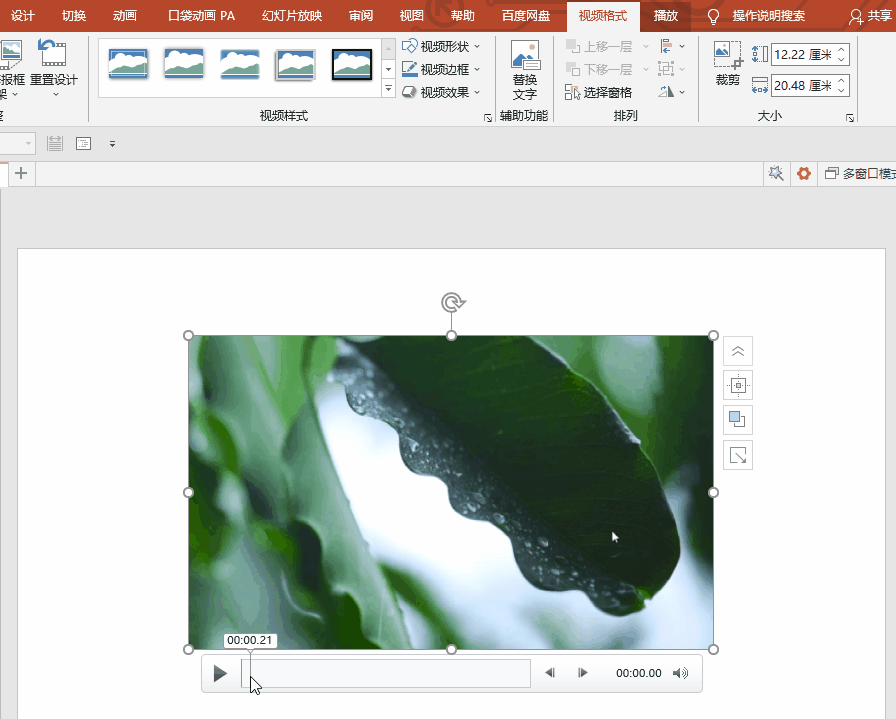This screenshot has height=719, width=896.
Task: Add a new tab with plus button
Action: pos(21,173)
